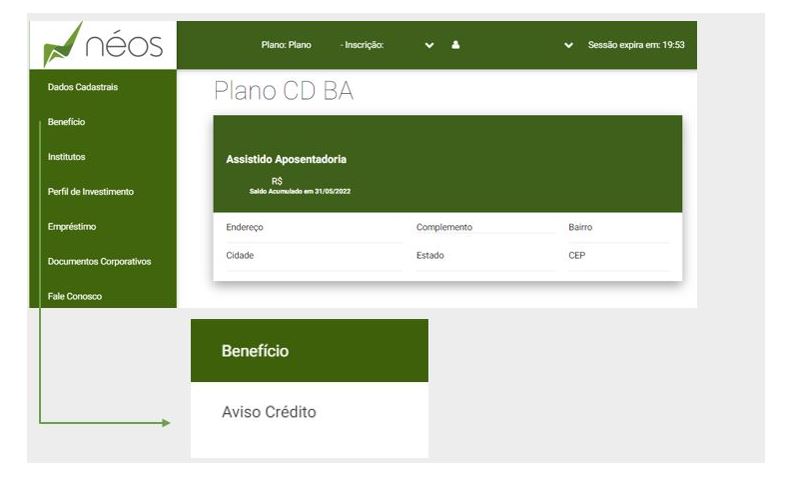Open Documentos Corporativos in the sidebar
803x480 pixels.
click(99, 261)
